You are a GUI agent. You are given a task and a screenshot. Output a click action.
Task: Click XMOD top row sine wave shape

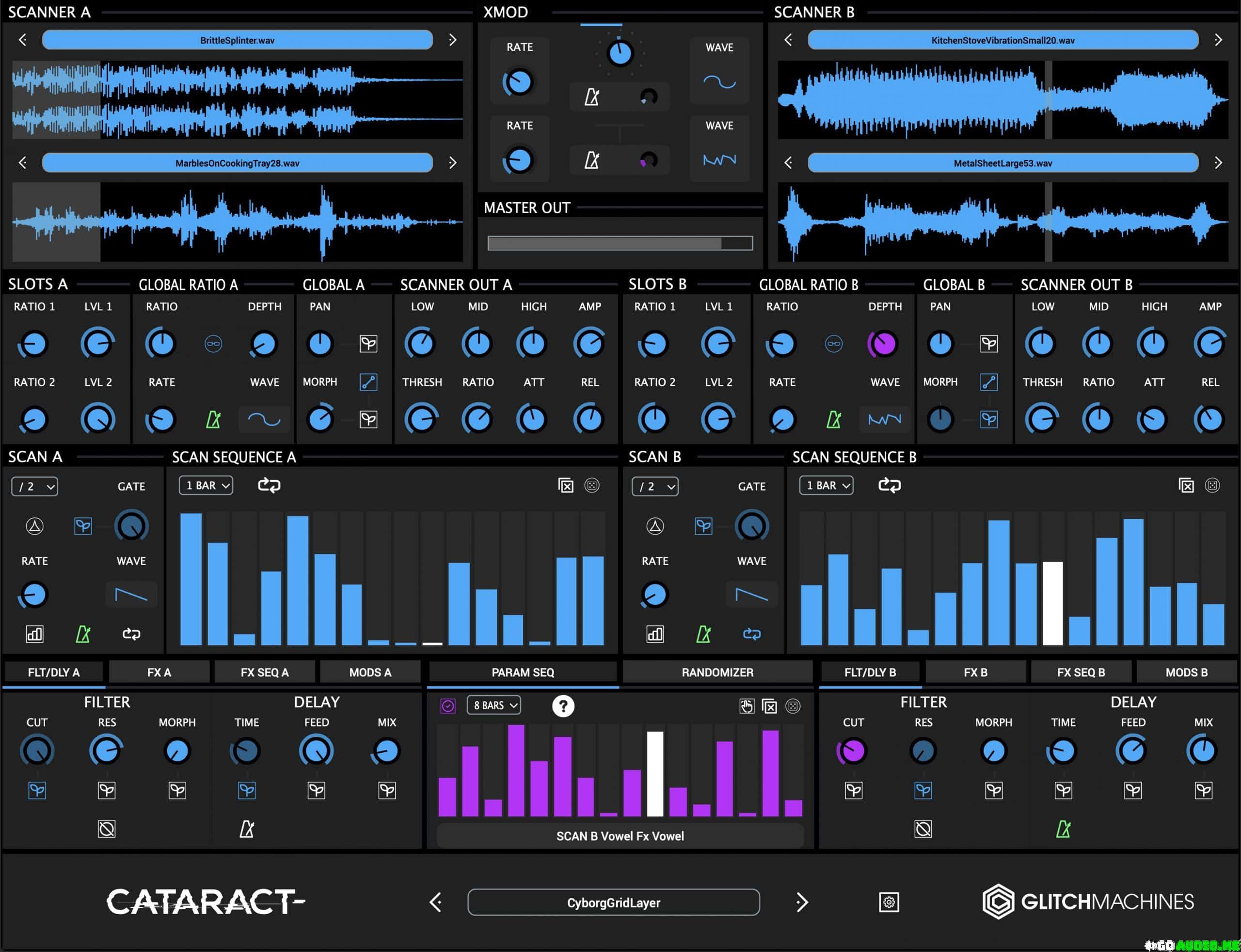720,83
